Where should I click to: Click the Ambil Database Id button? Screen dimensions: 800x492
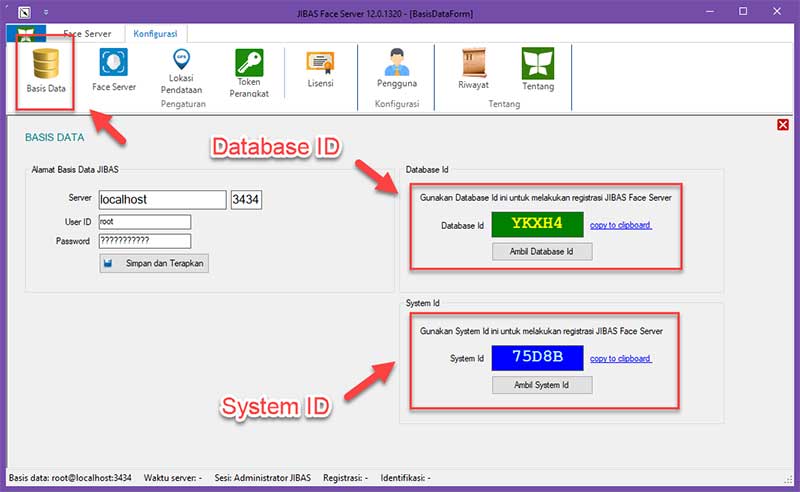[x=542, y=252]
